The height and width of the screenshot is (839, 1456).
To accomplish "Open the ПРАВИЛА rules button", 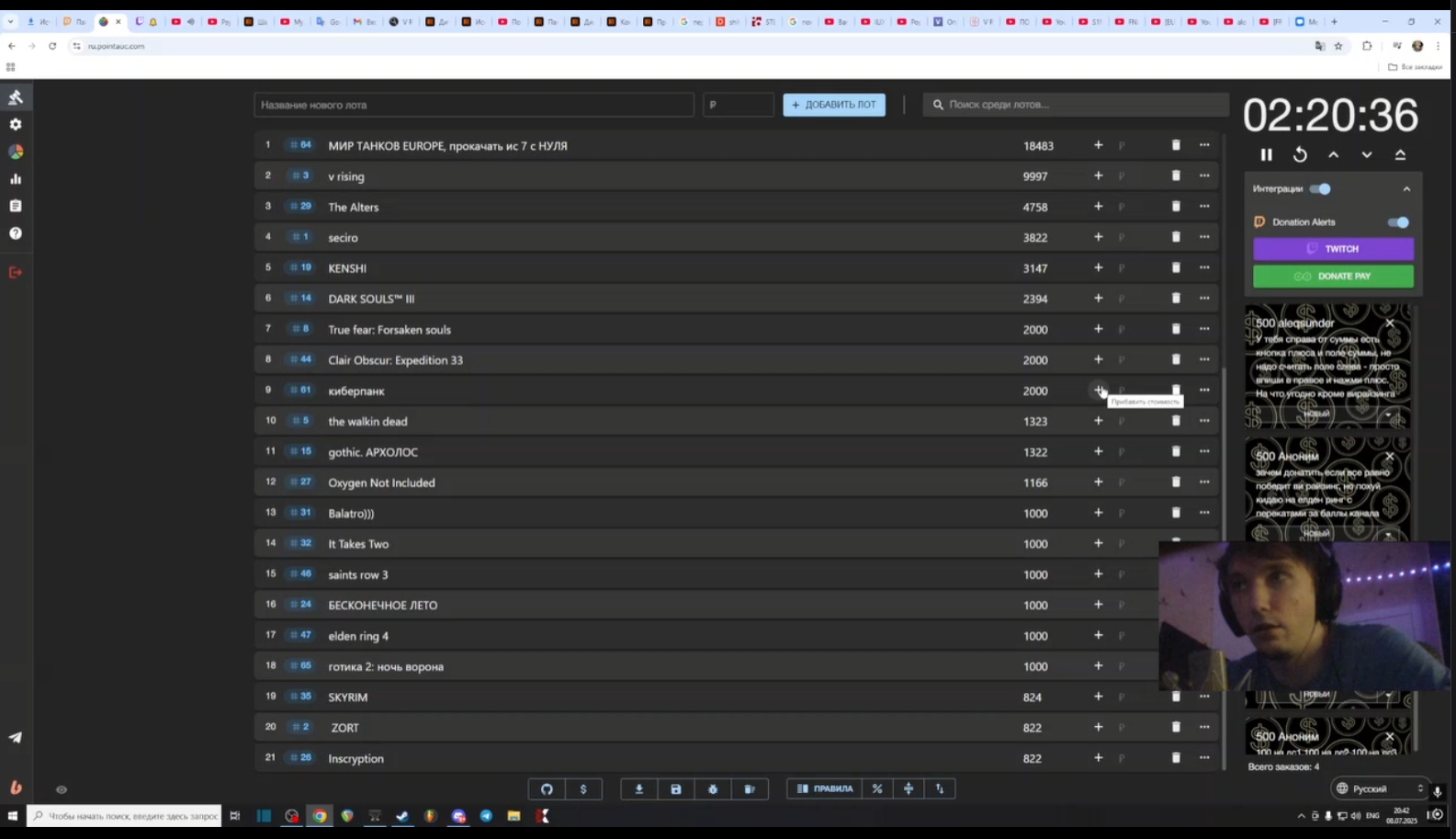I will point(825,788).
